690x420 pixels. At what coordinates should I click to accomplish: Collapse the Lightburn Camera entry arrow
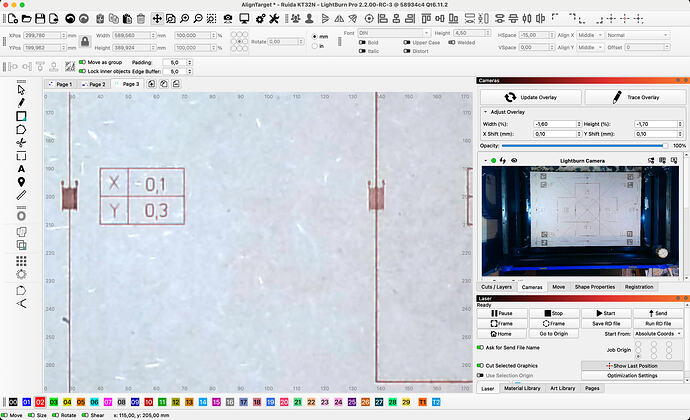point(485,161)
